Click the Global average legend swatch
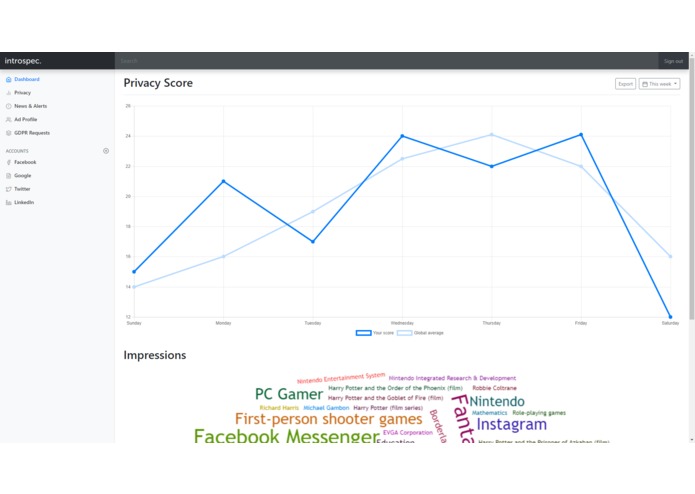695x494 pixels. (x=405, y=333)
